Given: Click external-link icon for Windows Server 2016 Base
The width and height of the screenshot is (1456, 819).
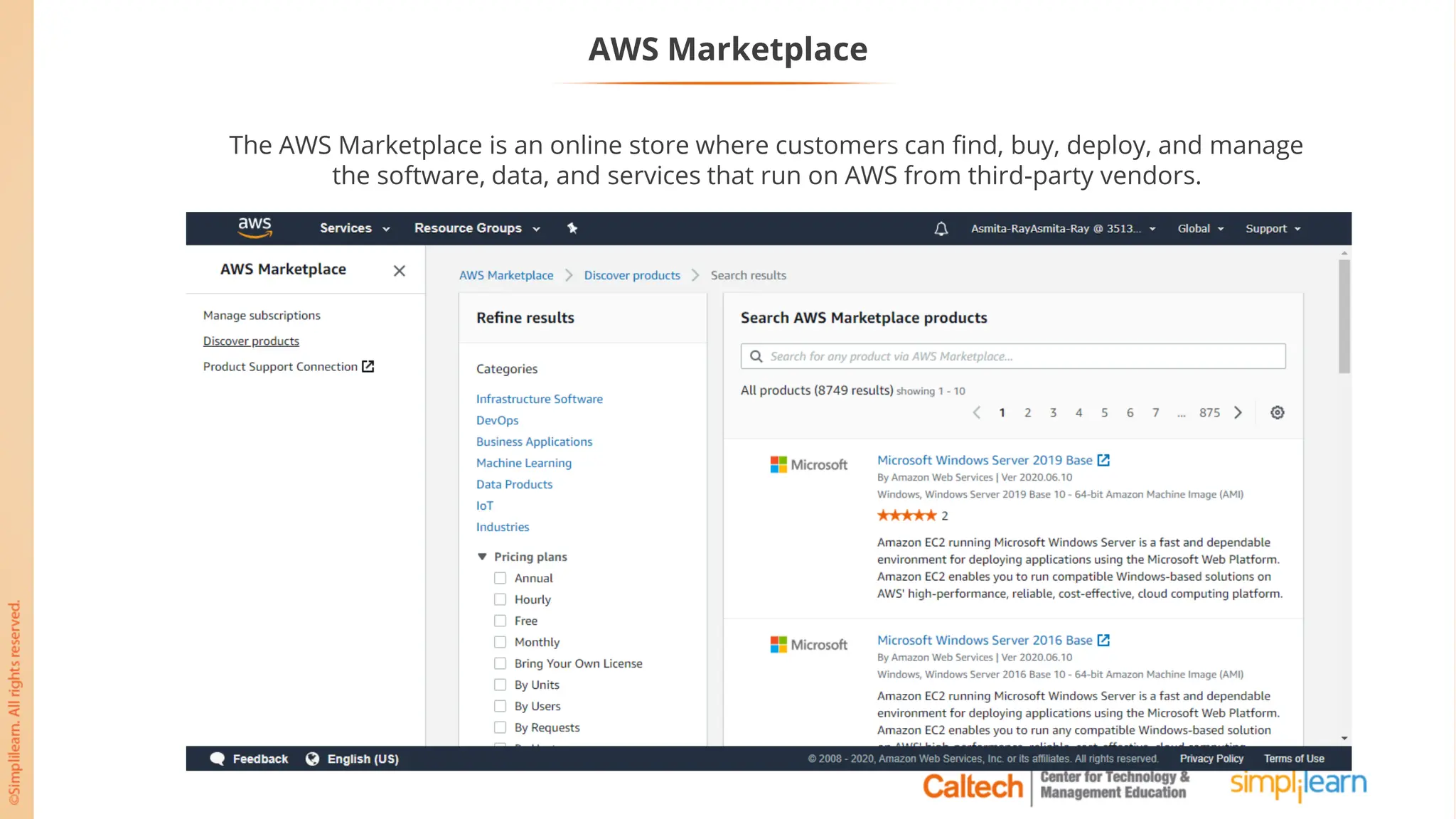Looking at the screenshot, I should tap(1103, 640).
